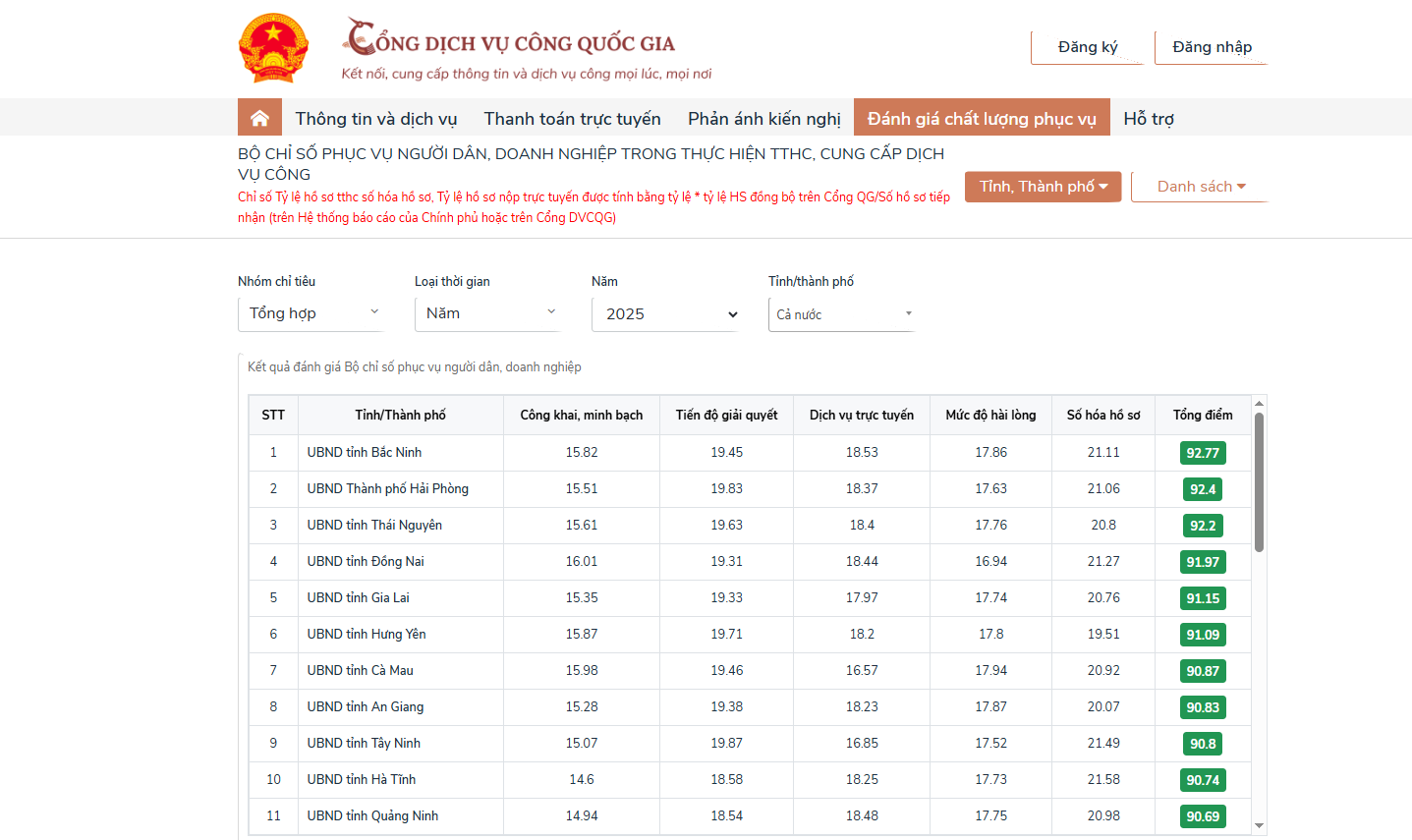Viewport: 1412px width, 840px height.
Task: Open the Tỉnh/thành phố Cả nước dropdown
Action: 841,314
